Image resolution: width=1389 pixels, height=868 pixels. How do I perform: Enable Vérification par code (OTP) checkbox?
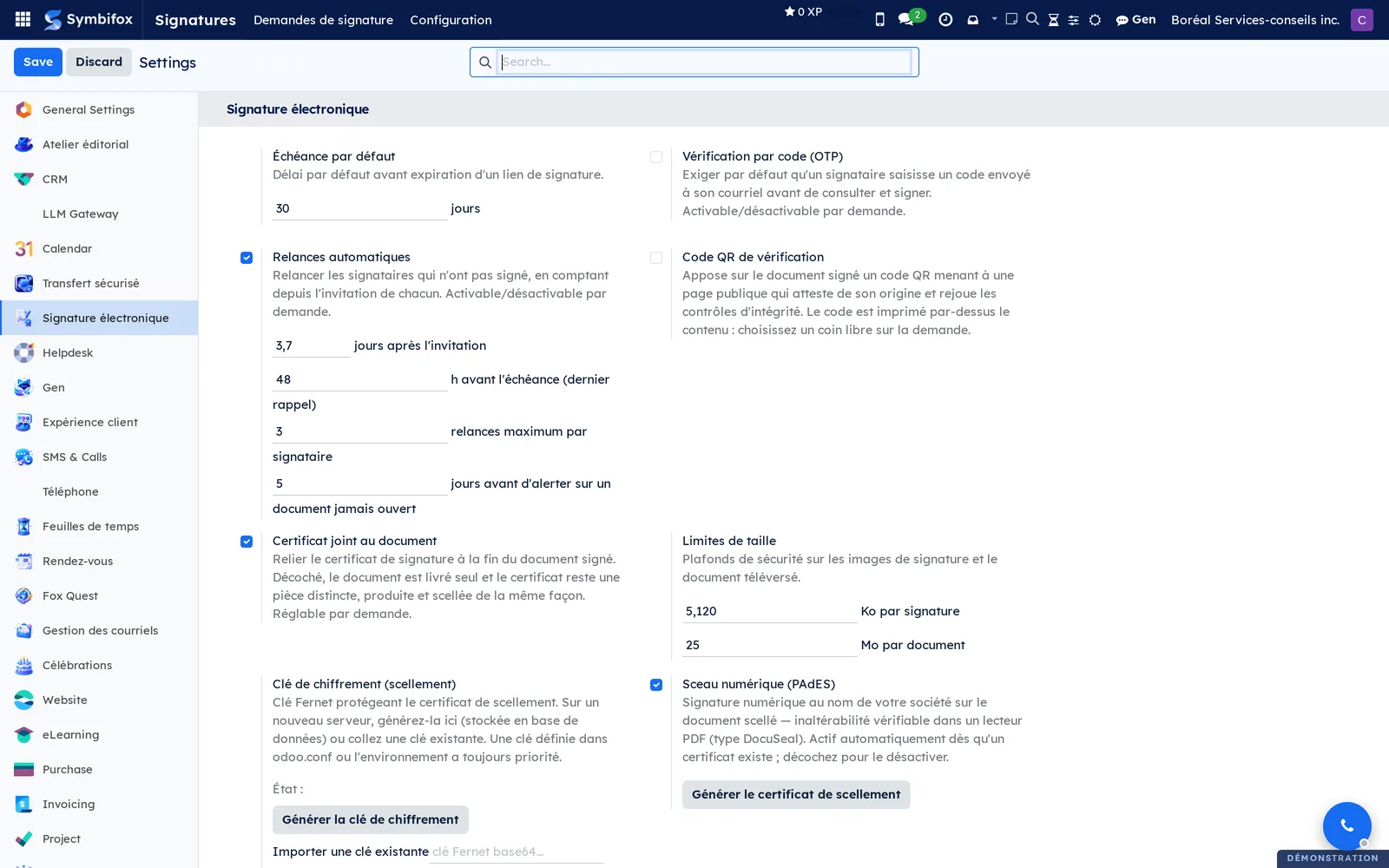coord(656,157)
